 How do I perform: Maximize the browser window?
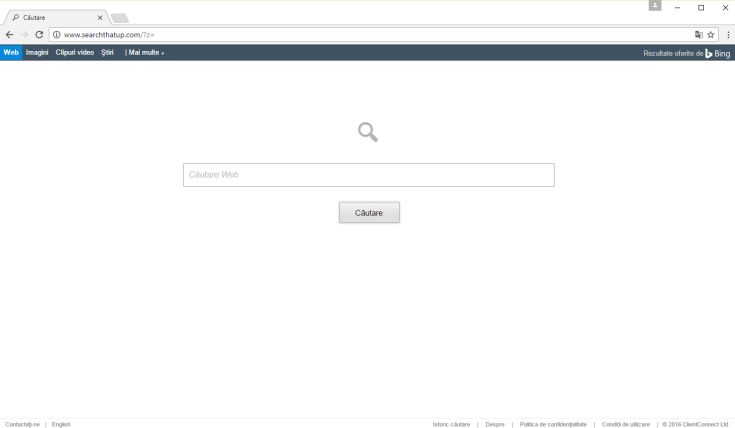click(x=701, y=8)
